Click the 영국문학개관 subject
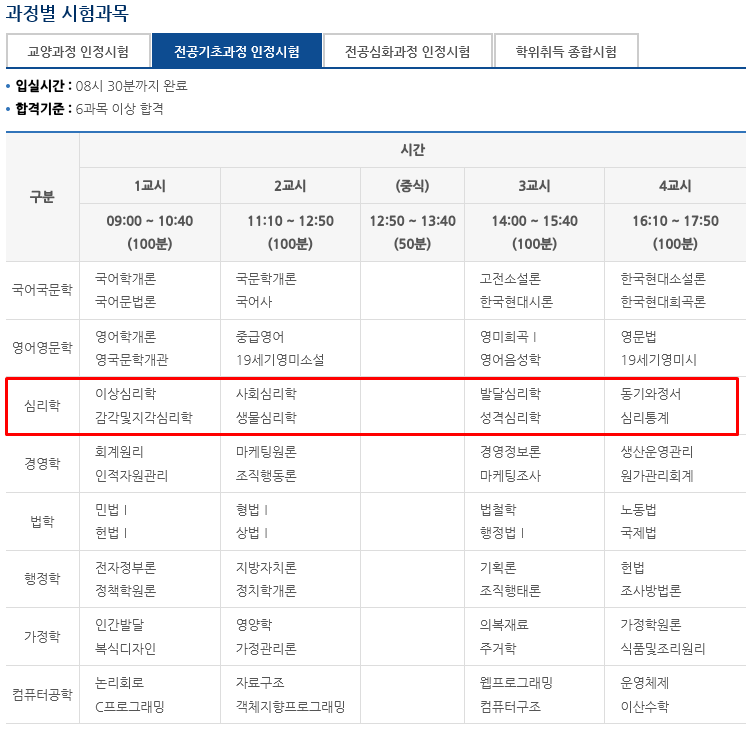 coord(131,360)
